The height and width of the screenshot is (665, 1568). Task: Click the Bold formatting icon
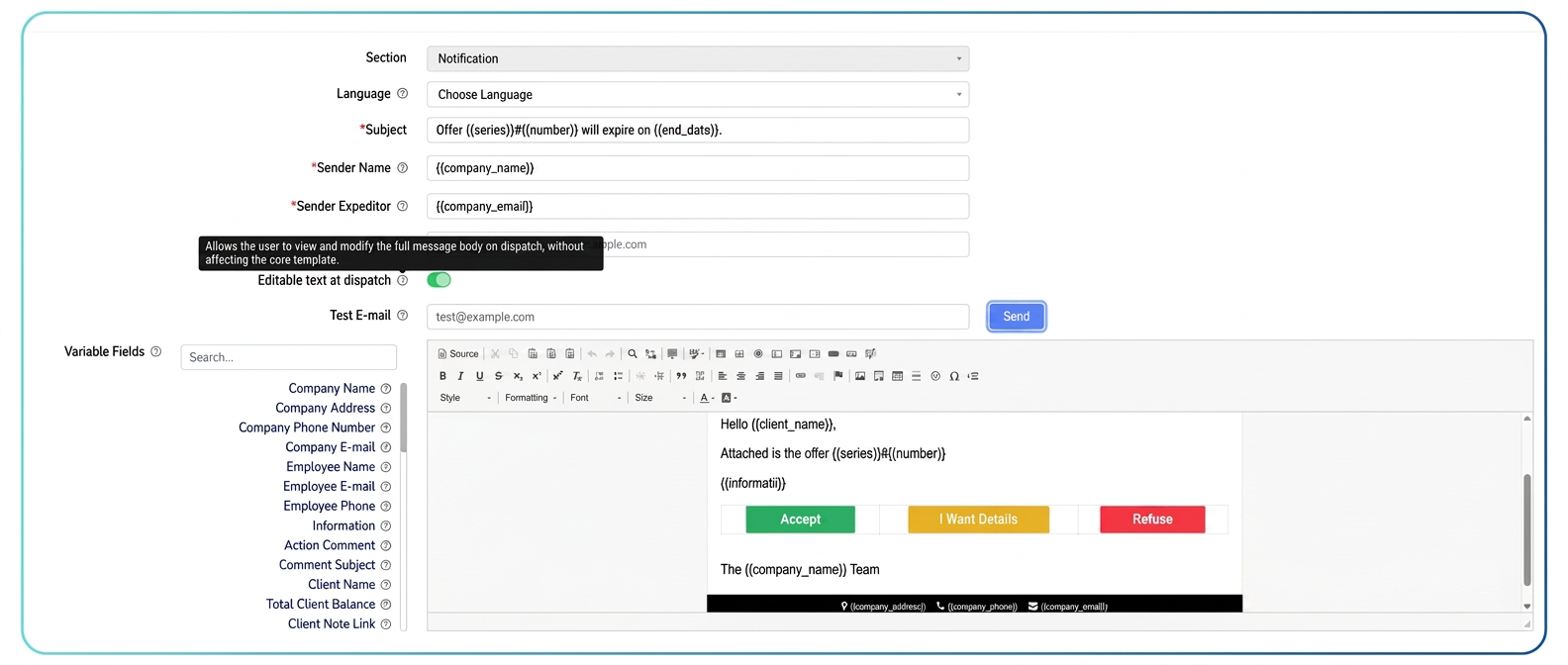(x=442, y=376)
